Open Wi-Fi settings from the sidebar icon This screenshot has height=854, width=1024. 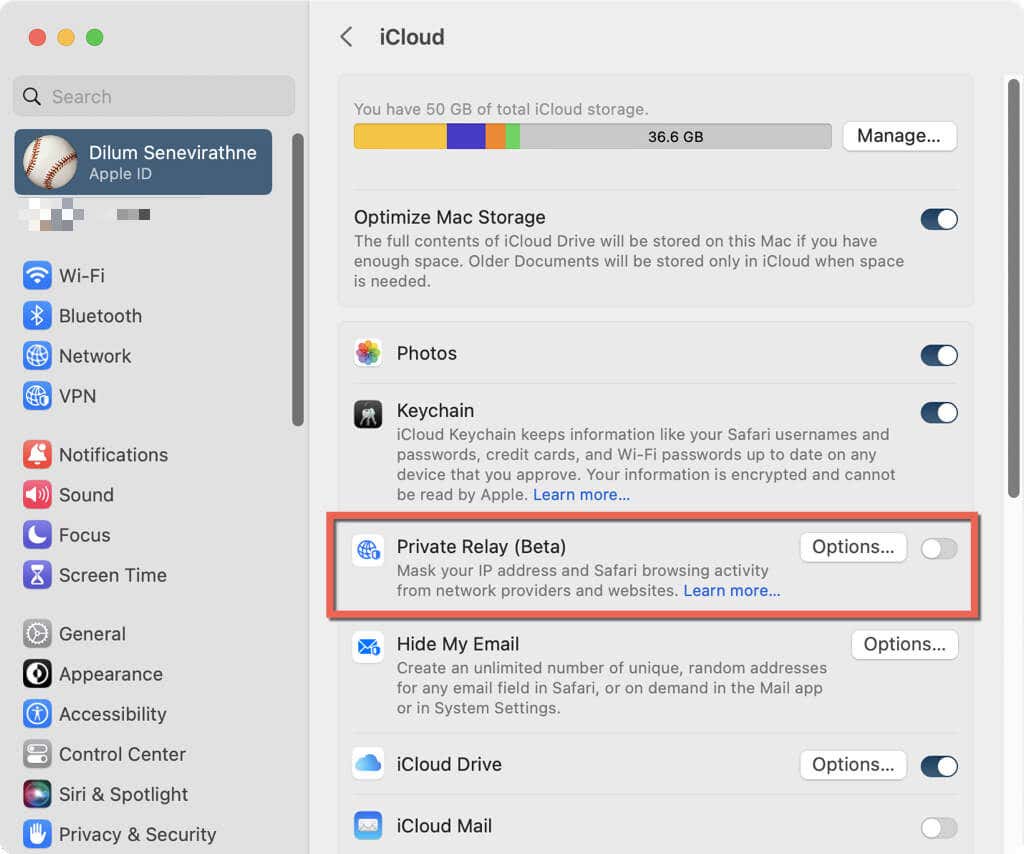(37, 276)
